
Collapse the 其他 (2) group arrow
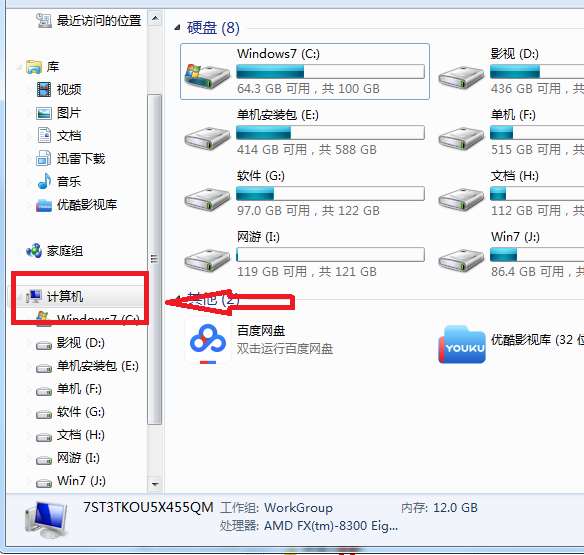[178, 298]
